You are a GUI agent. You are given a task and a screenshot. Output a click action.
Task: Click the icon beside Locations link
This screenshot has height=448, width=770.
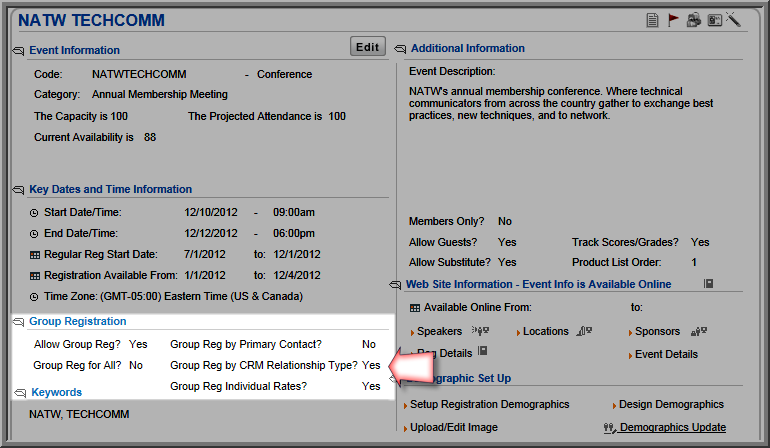[584, 332]
